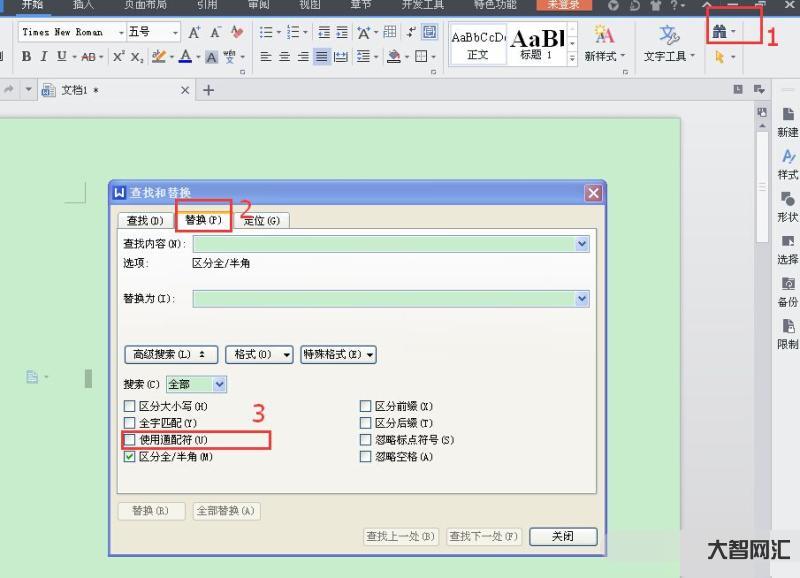Screen dimensions: 800x578
Task: Open the 文字工具 text tools icon
Action: click(669, 35)
